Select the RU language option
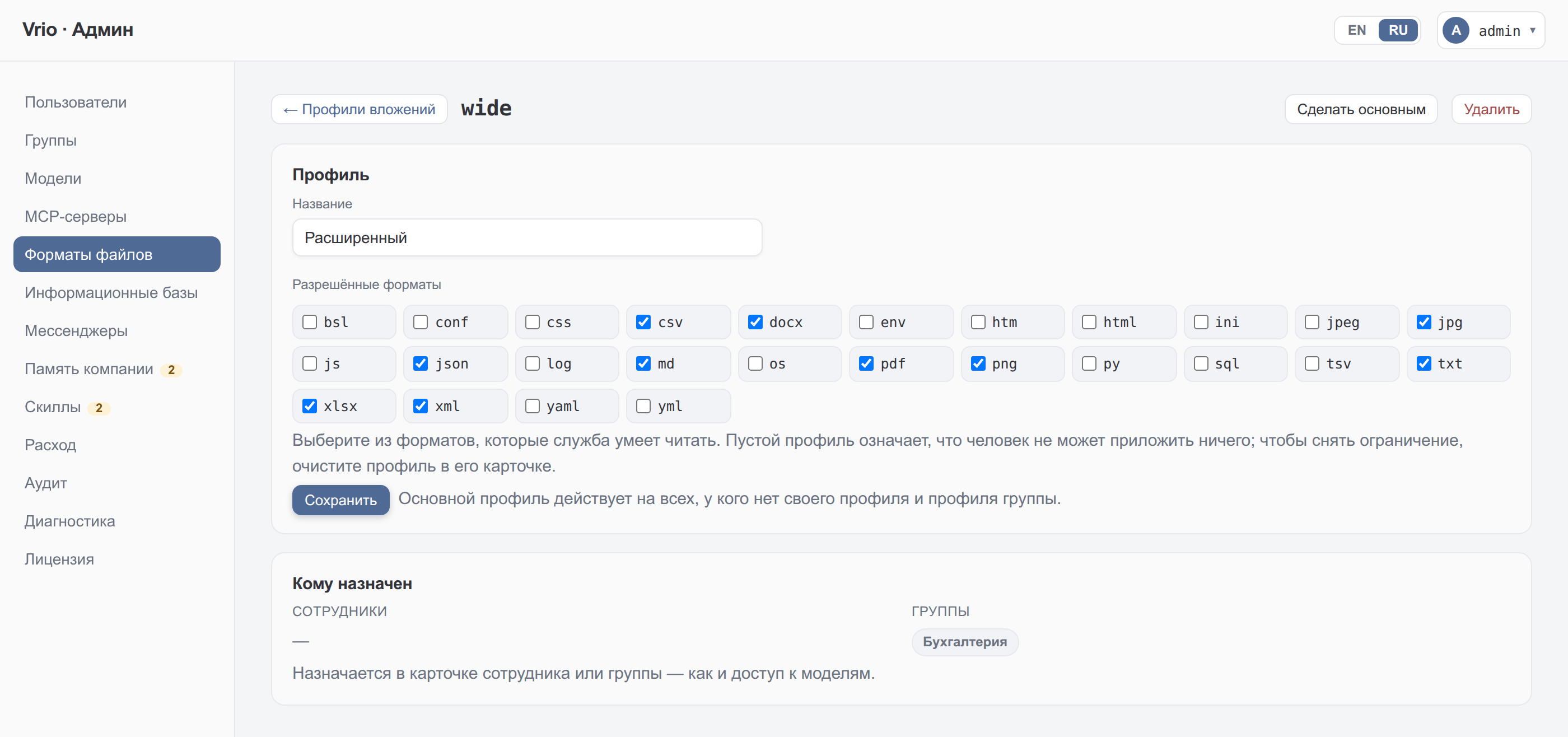This screenshot has width=1568, height=737. click(x=1398, y=30)
